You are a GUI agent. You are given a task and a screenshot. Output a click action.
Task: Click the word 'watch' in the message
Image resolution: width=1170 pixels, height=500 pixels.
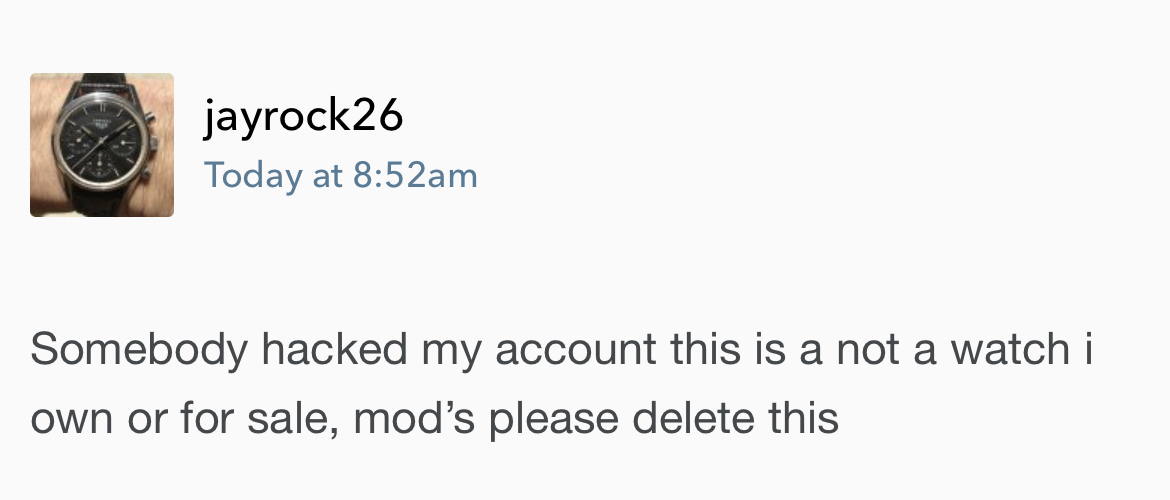coord(1010,351)
